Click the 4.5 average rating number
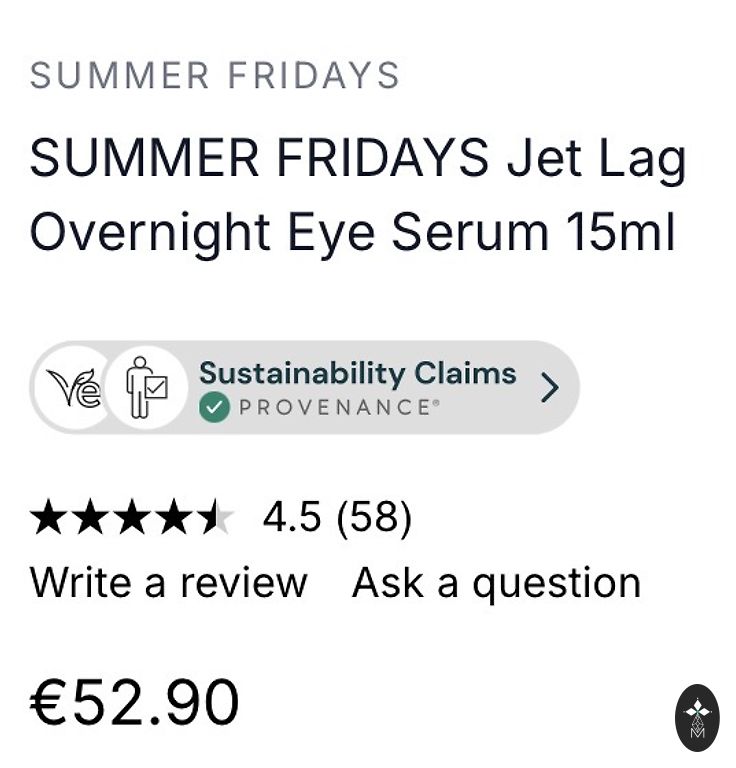 (291, 518)
